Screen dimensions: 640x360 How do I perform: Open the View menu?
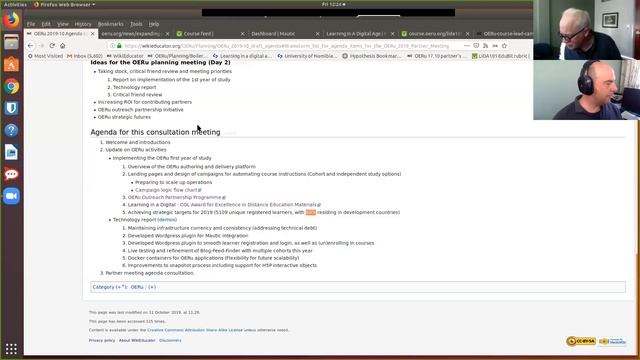click(x=62, y=24)
